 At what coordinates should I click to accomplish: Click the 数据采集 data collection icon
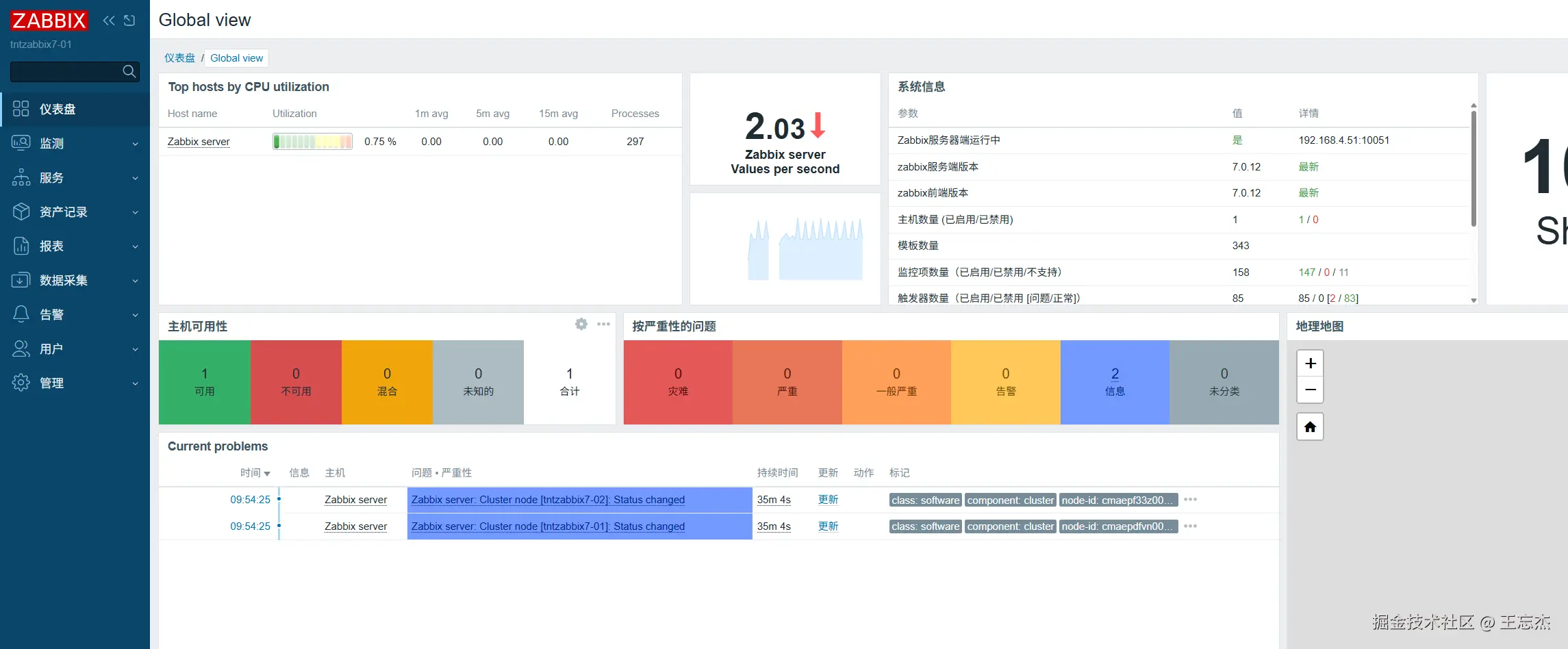click(21, 280)
